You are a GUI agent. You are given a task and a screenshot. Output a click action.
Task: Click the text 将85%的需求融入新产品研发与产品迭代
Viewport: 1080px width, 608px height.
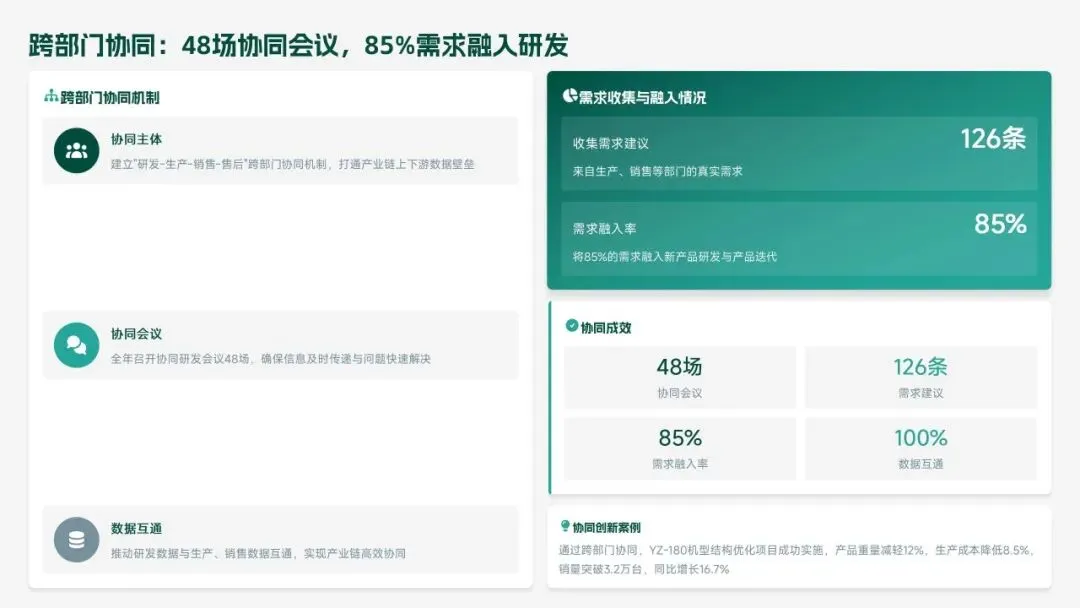click(675, 257)
